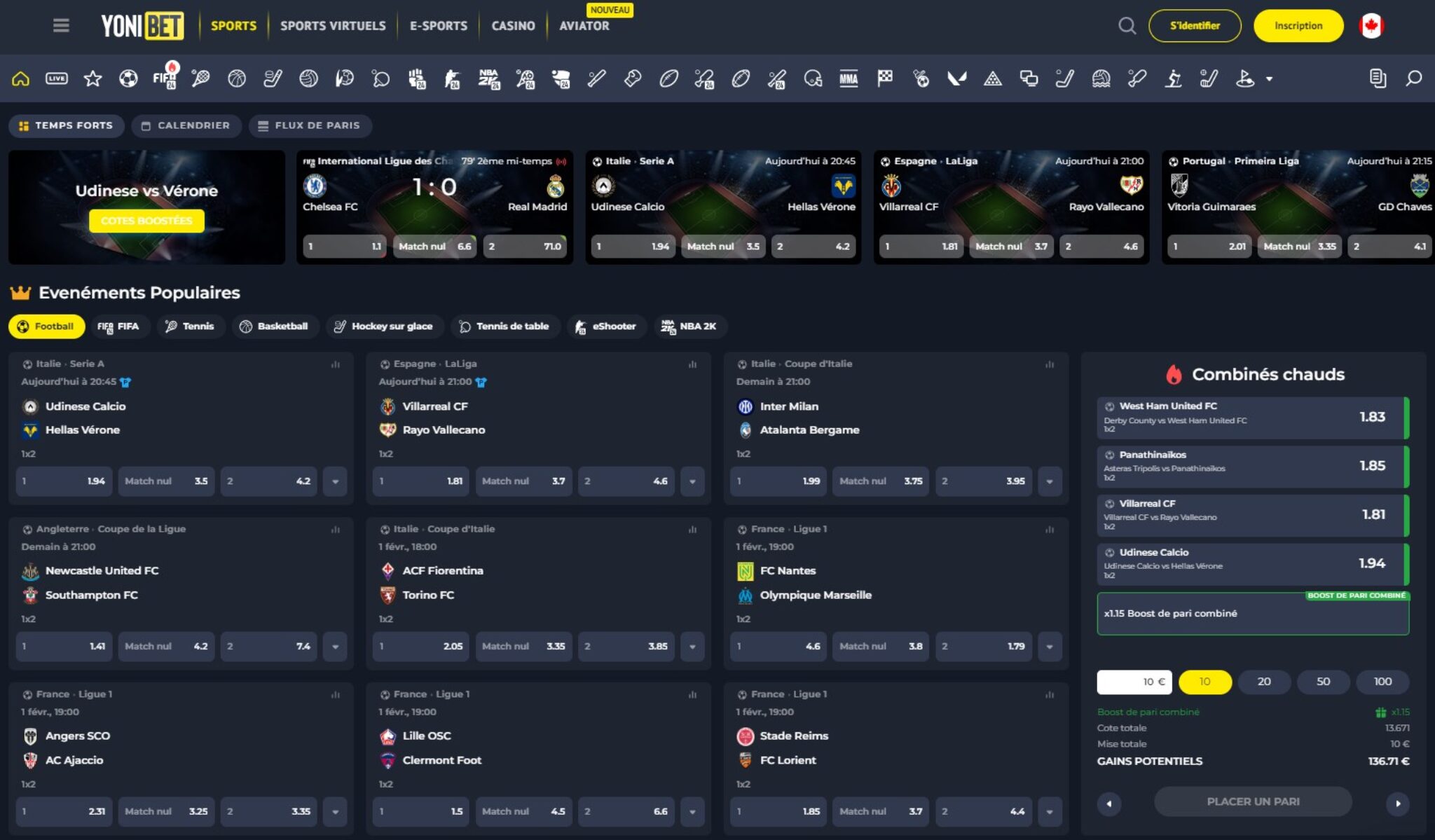Open the bet slip documents icon
This screenshot has height=840, width=1435.
(x=1378, y=78)
